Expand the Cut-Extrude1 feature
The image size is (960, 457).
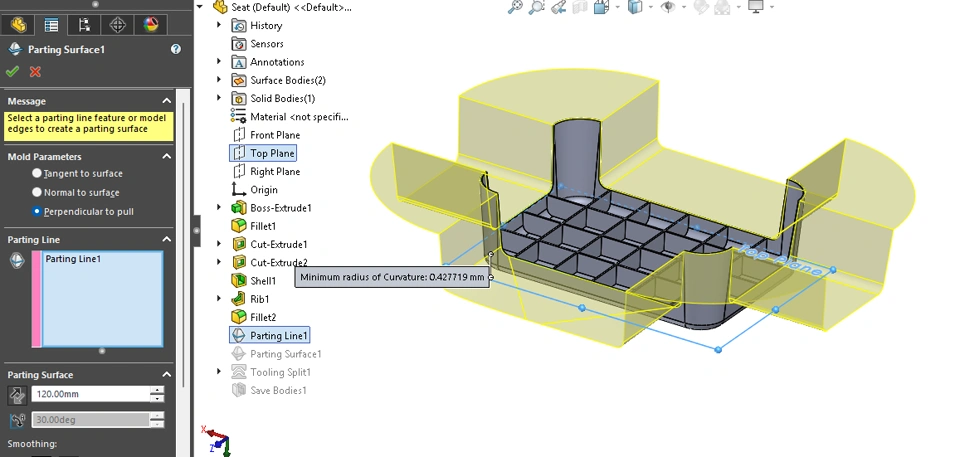point(219,244)
